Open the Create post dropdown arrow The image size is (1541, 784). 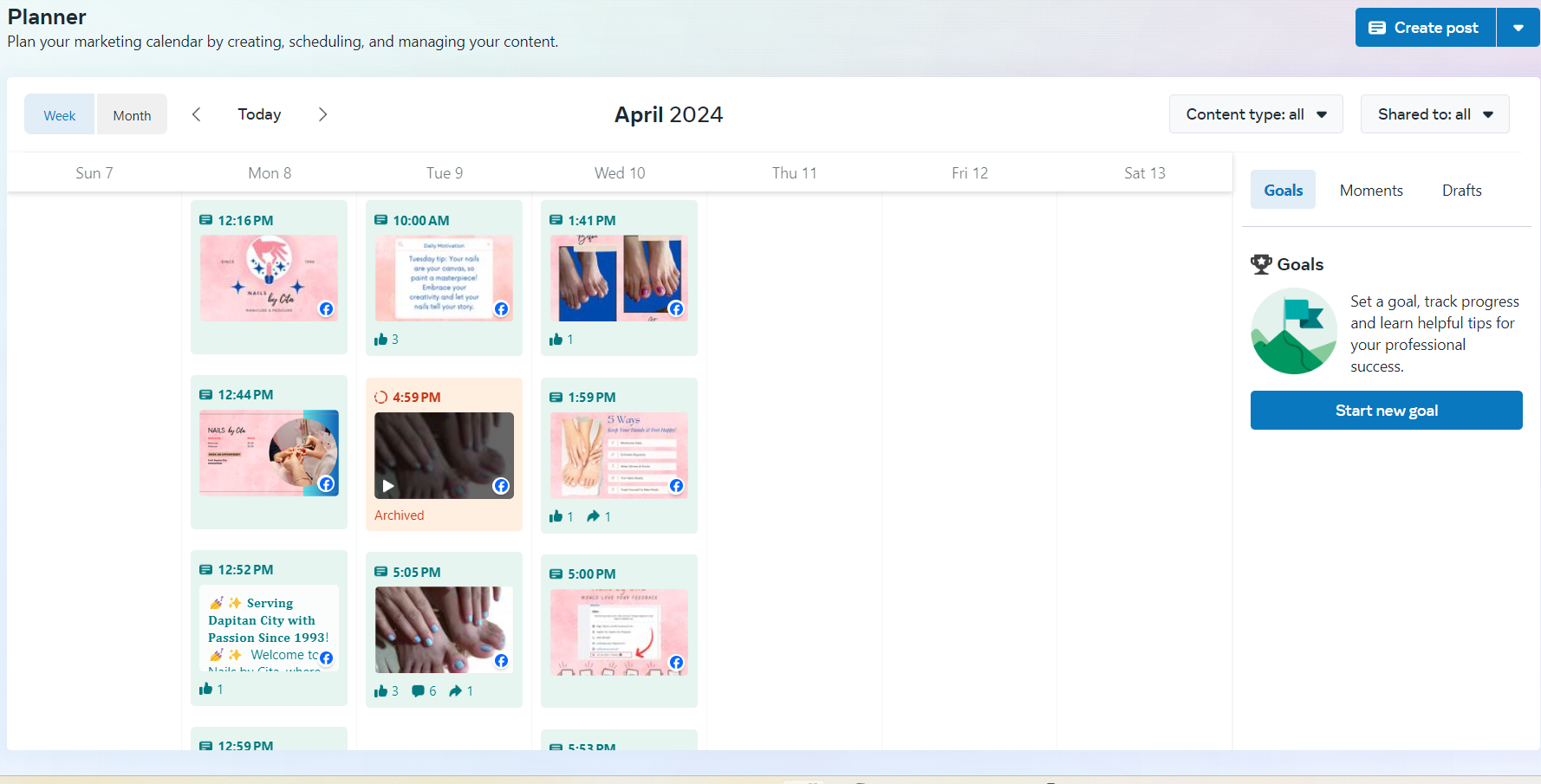click(1518, 28)
